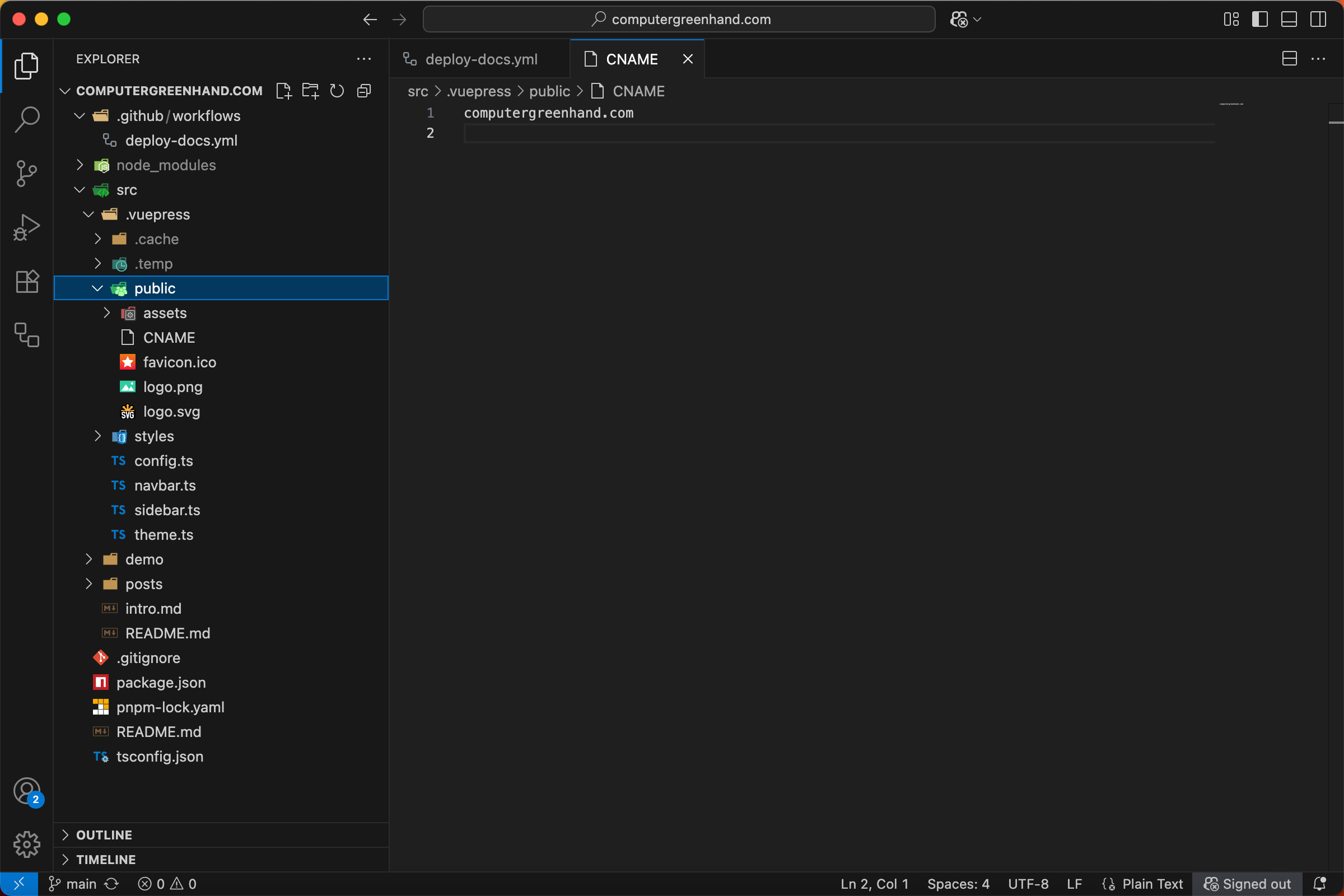Open the Accounts menu with badge 2
Image resolution: width=1344 pixels, height=896 pixels.
(26, 791)
